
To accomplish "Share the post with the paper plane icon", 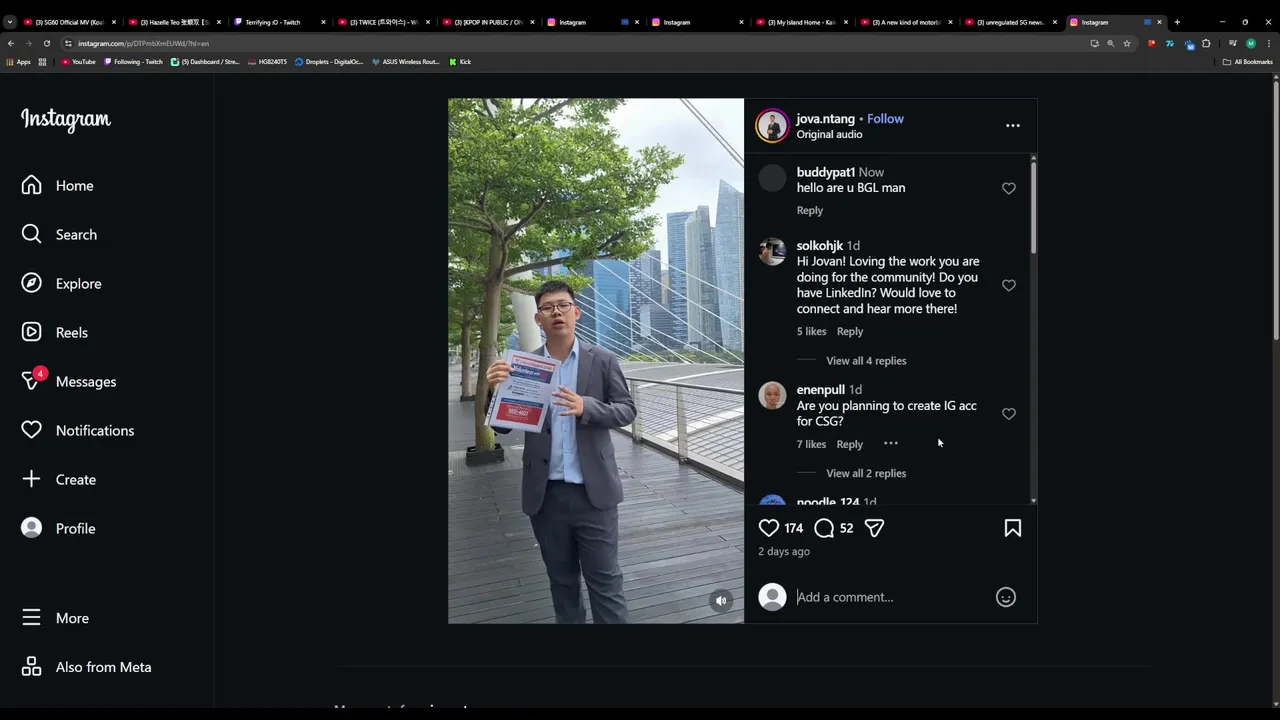I will click(x=874, y=528).
